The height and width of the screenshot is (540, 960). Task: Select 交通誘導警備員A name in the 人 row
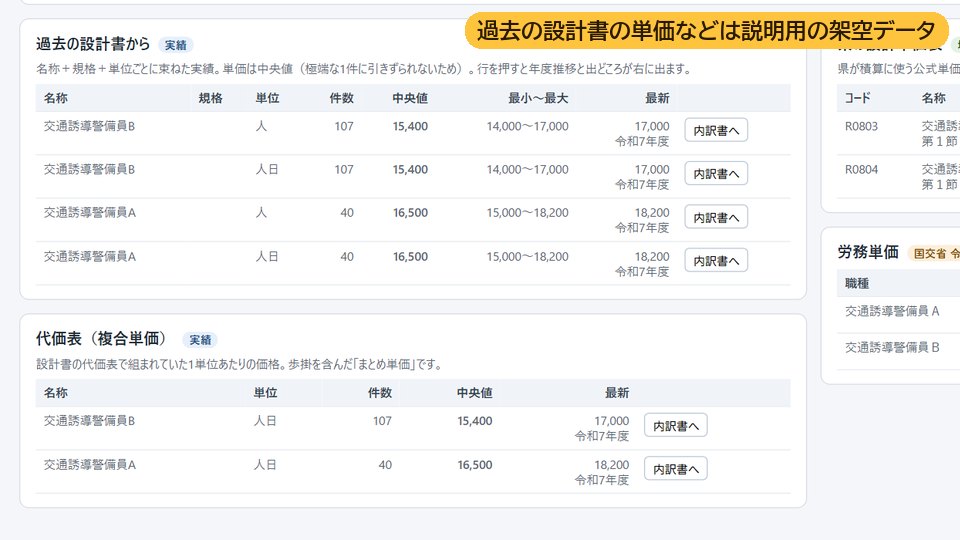(x=89, y=212)
